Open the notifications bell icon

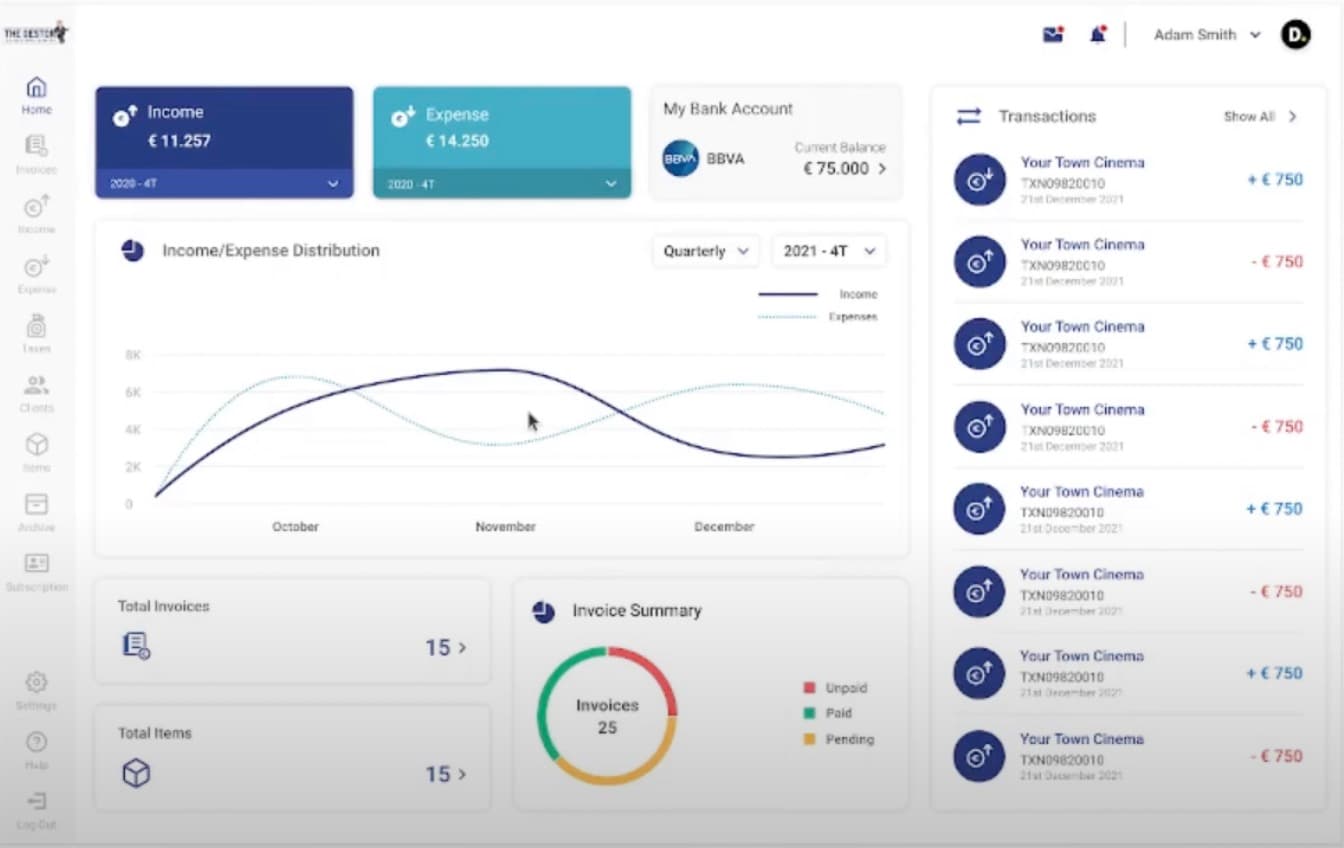click(x=1098, y=35)
